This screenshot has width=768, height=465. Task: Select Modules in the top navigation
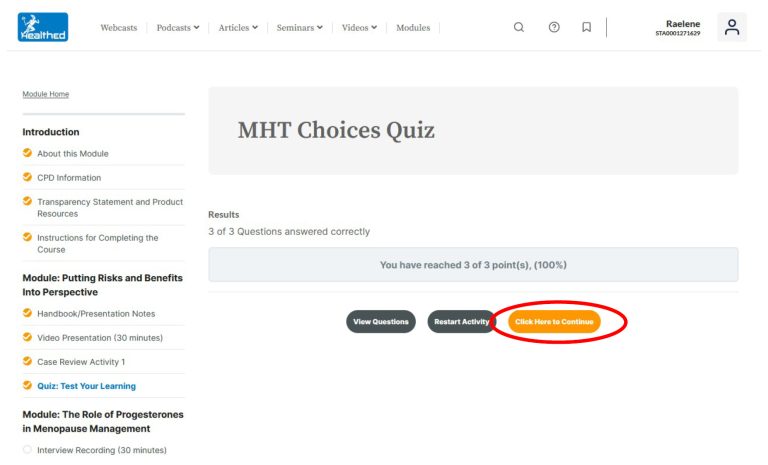pos(413,27)
